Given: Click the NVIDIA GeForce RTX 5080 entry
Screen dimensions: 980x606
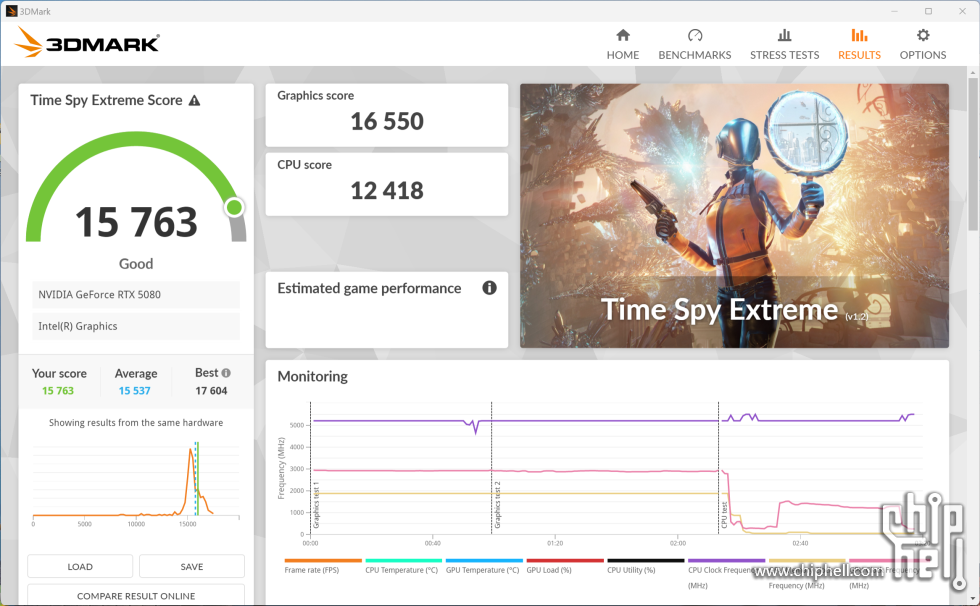Looking at the screenshot, I should pos(136,294).
